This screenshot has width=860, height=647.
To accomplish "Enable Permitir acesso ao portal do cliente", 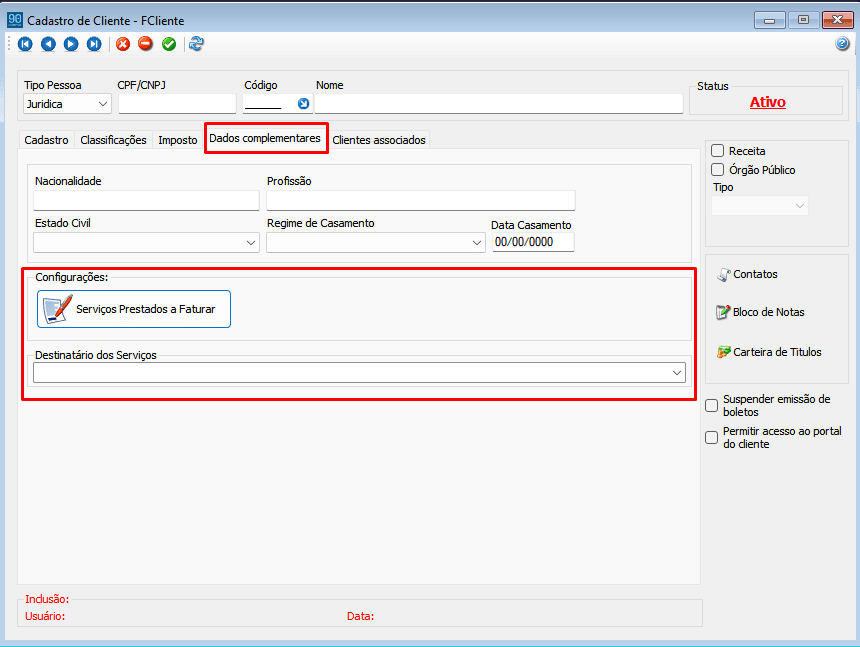I will click(711, 437).
